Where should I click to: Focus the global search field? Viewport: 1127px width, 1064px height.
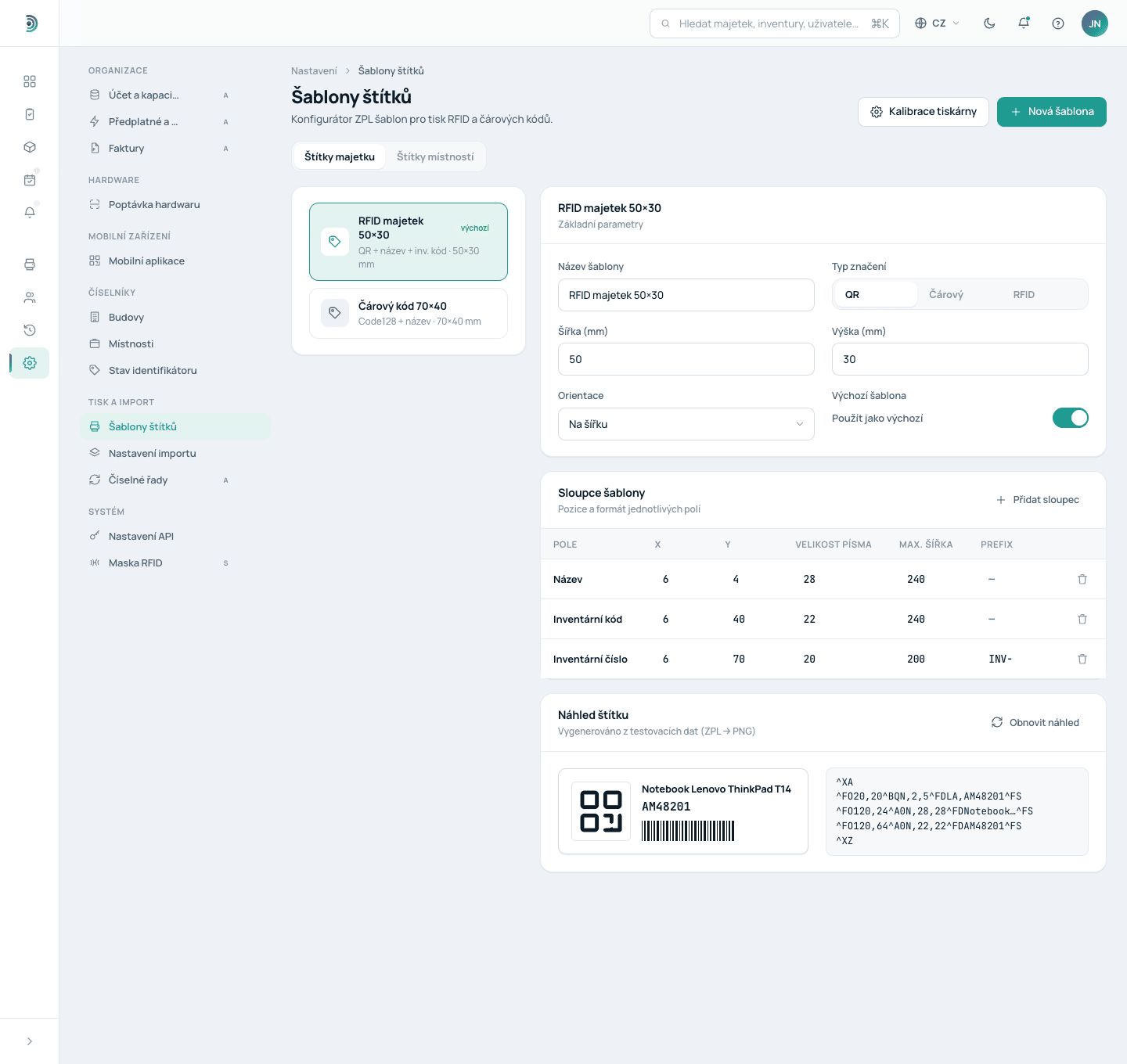(x=775, y=23)
